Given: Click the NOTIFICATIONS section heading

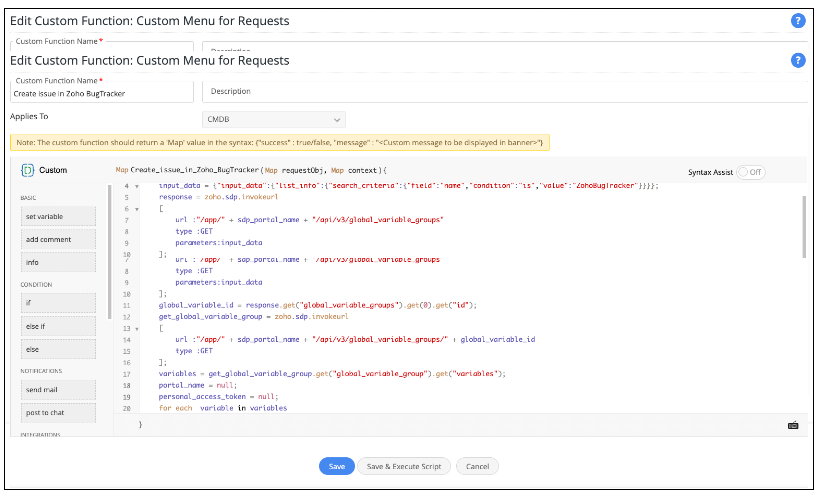Looking at the screenshot, I should pyautogui.click(x=41, y=371).
